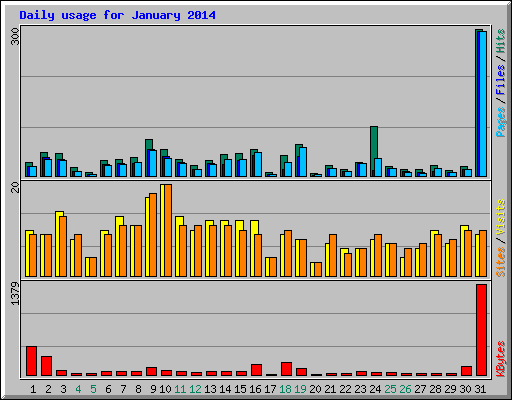Click green weekend day label '12'
The image size is (512, 400).
[195, 389]
